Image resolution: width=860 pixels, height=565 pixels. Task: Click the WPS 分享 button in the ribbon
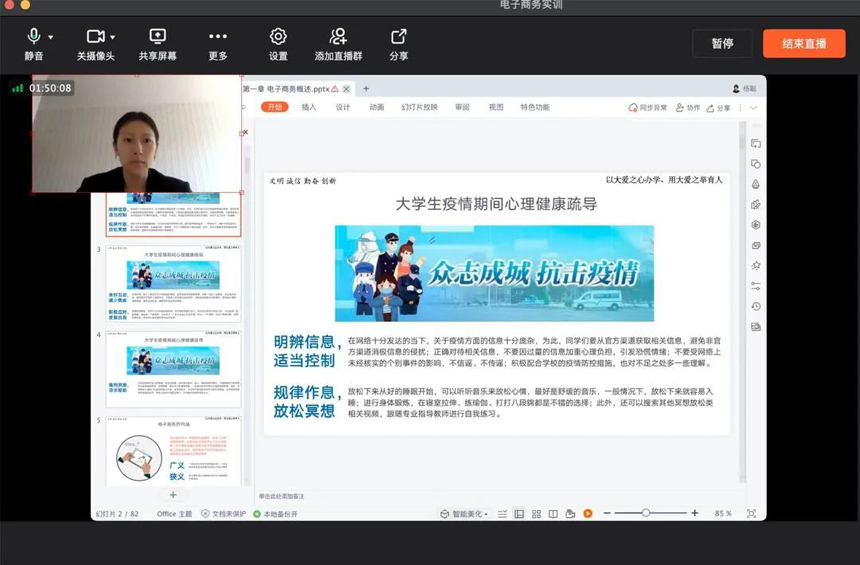(x=718, y=108)
